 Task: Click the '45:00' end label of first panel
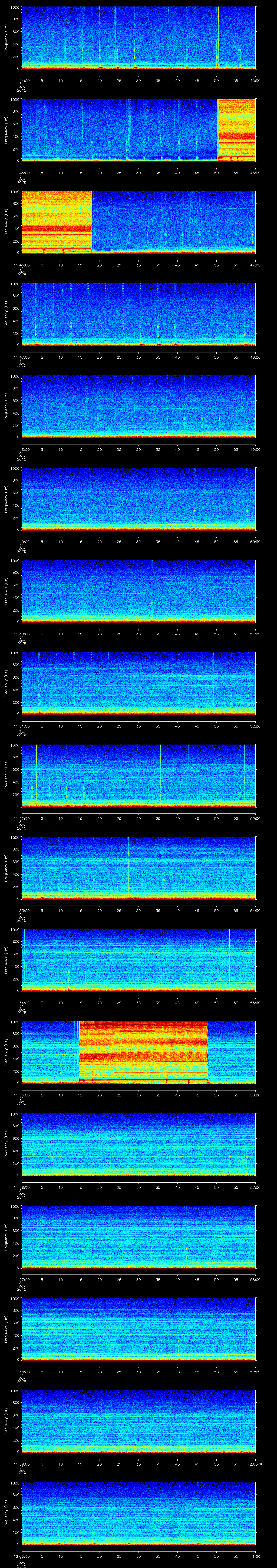256,80
